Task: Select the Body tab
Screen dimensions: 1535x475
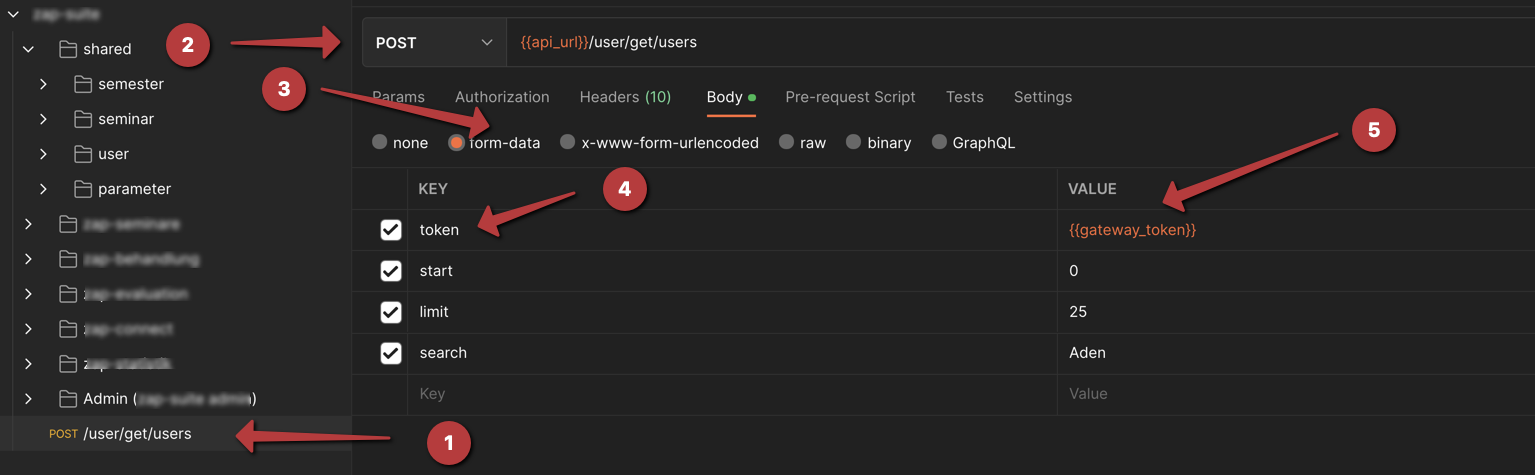Action: [x=731, y=97]
